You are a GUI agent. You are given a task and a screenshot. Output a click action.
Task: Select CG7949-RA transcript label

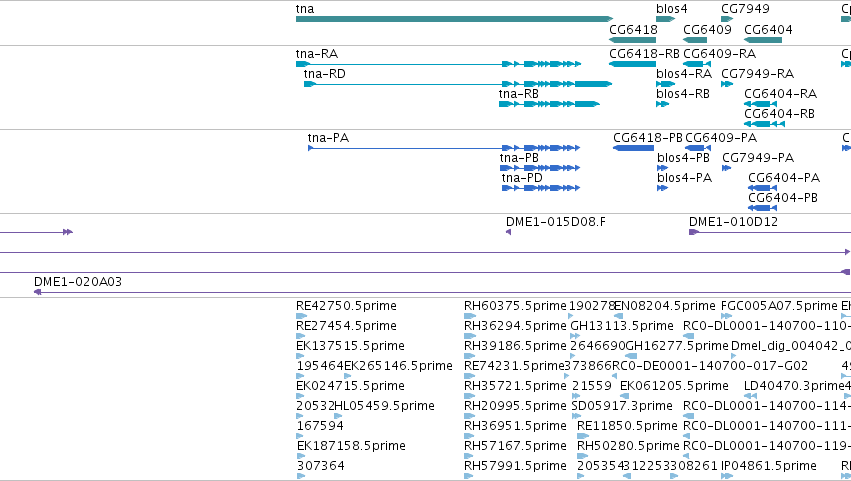(x=758, y=74)
